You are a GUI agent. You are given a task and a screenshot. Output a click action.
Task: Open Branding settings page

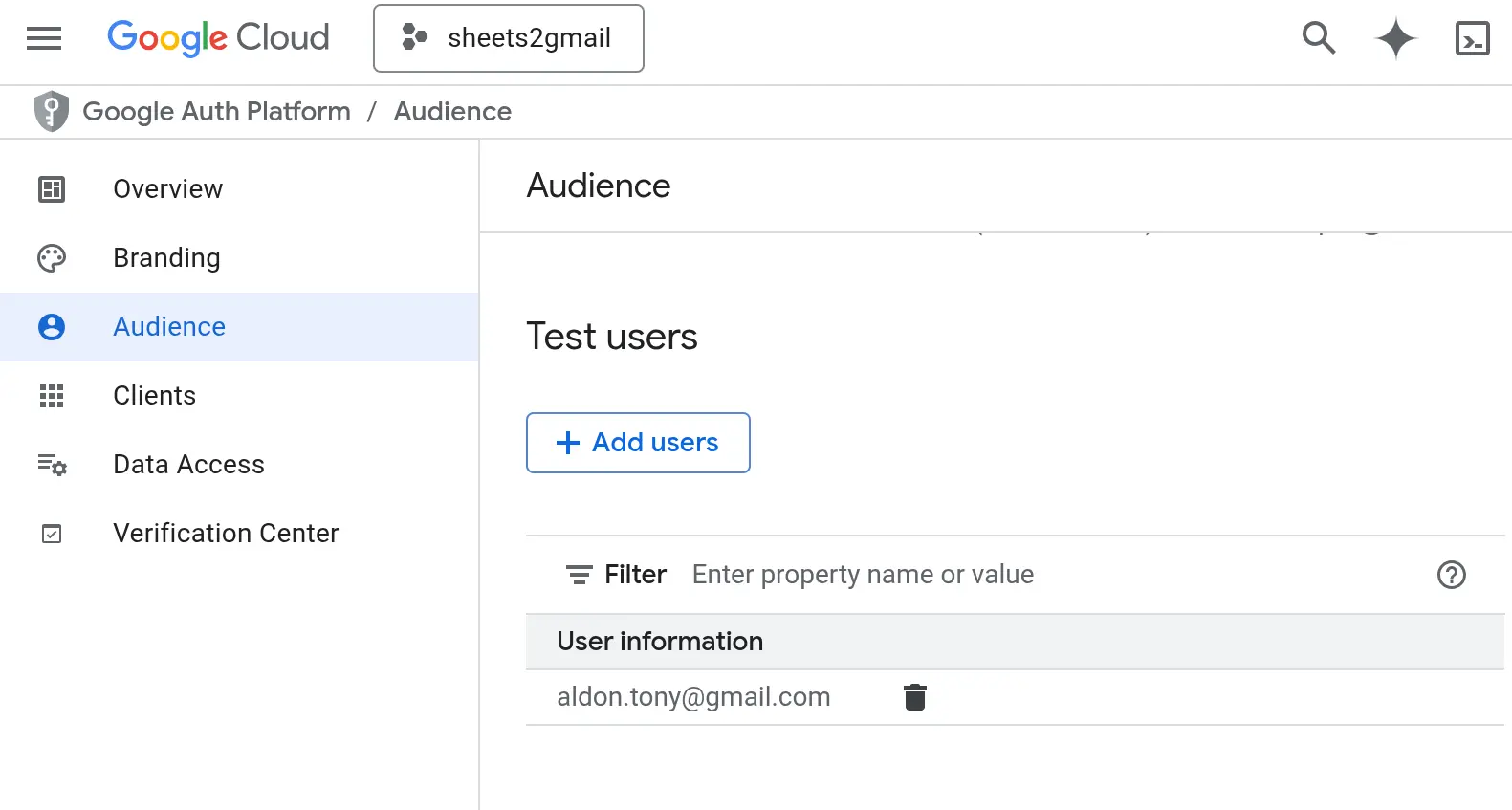(166, 258)
